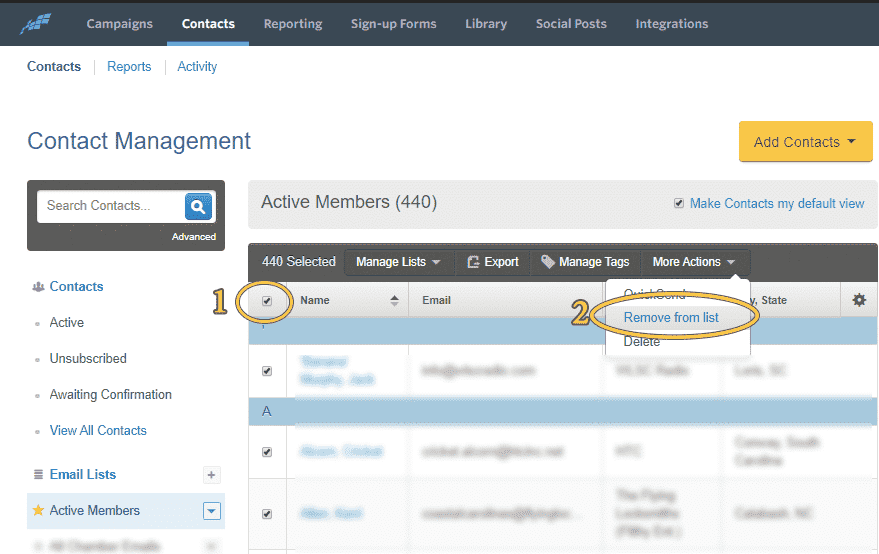The height and width of the screenshot is (554, 879).
Task: Click the 440 Selected count text
Action: (x=299, y=262)
